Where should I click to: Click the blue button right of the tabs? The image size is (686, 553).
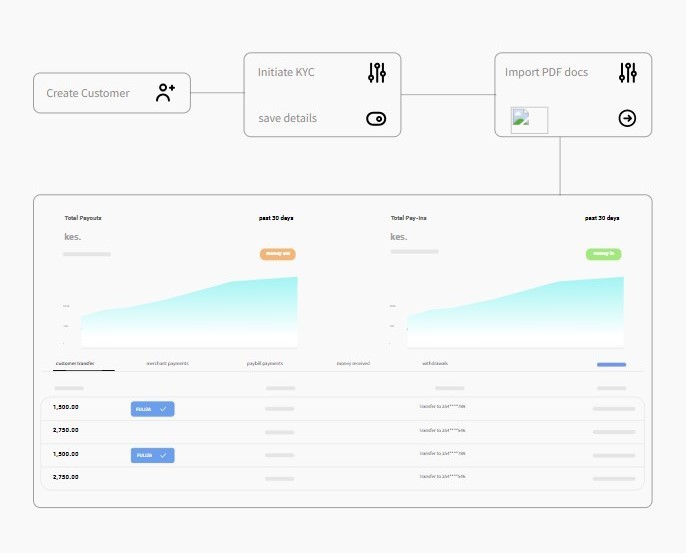point(611,364)
